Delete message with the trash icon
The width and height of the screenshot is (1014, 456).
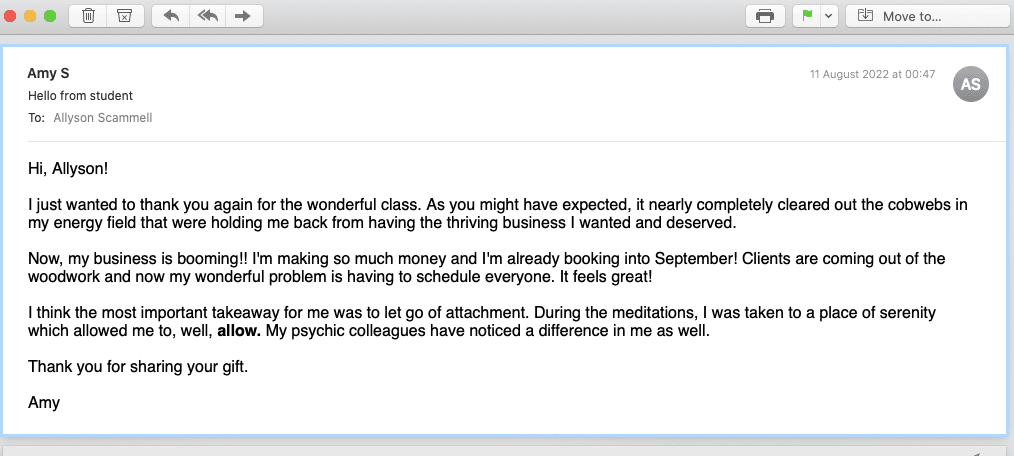(x=89, y=16)
